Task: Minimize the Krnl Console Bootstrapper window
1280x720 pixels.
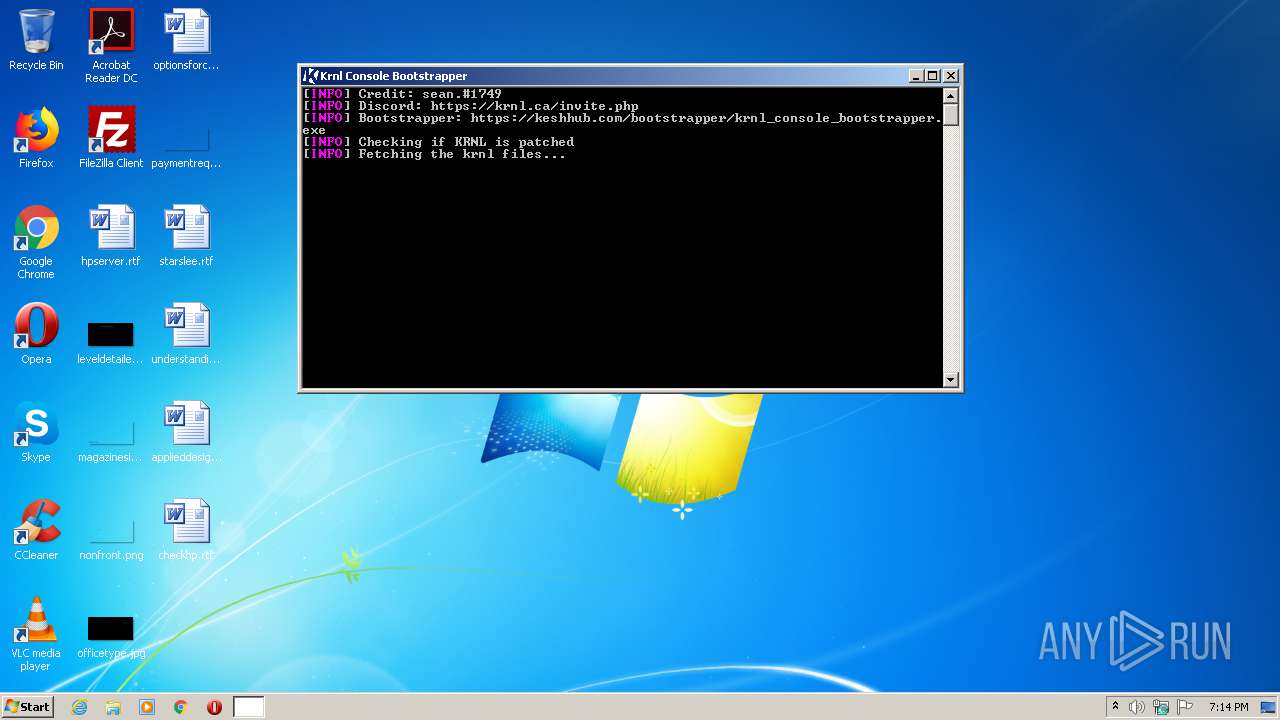Action: click(916, 76)
